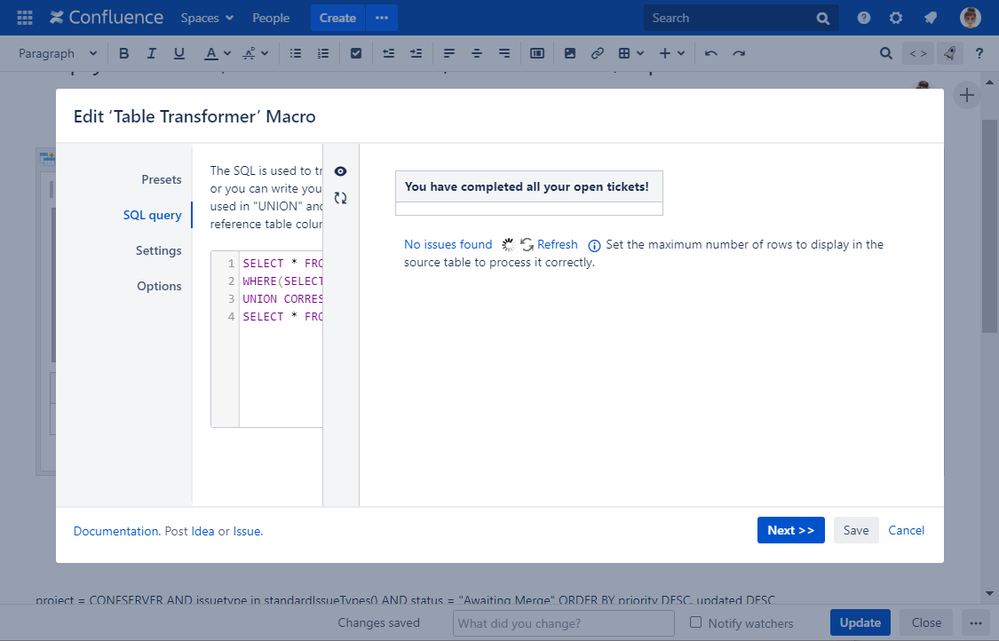The image size is (999, 641).
Task: Click inside the SQL code editor
Action: click(x=267, y=338)
